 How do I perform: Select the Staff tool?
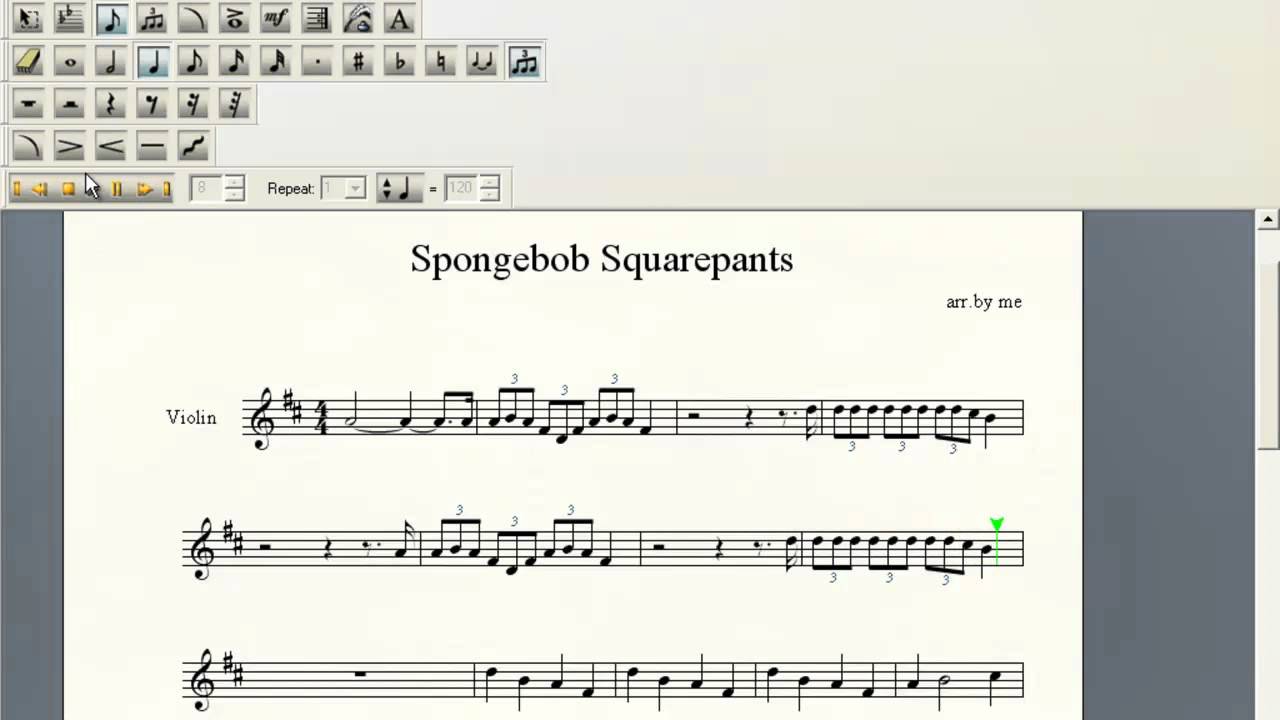coord(70,19)
